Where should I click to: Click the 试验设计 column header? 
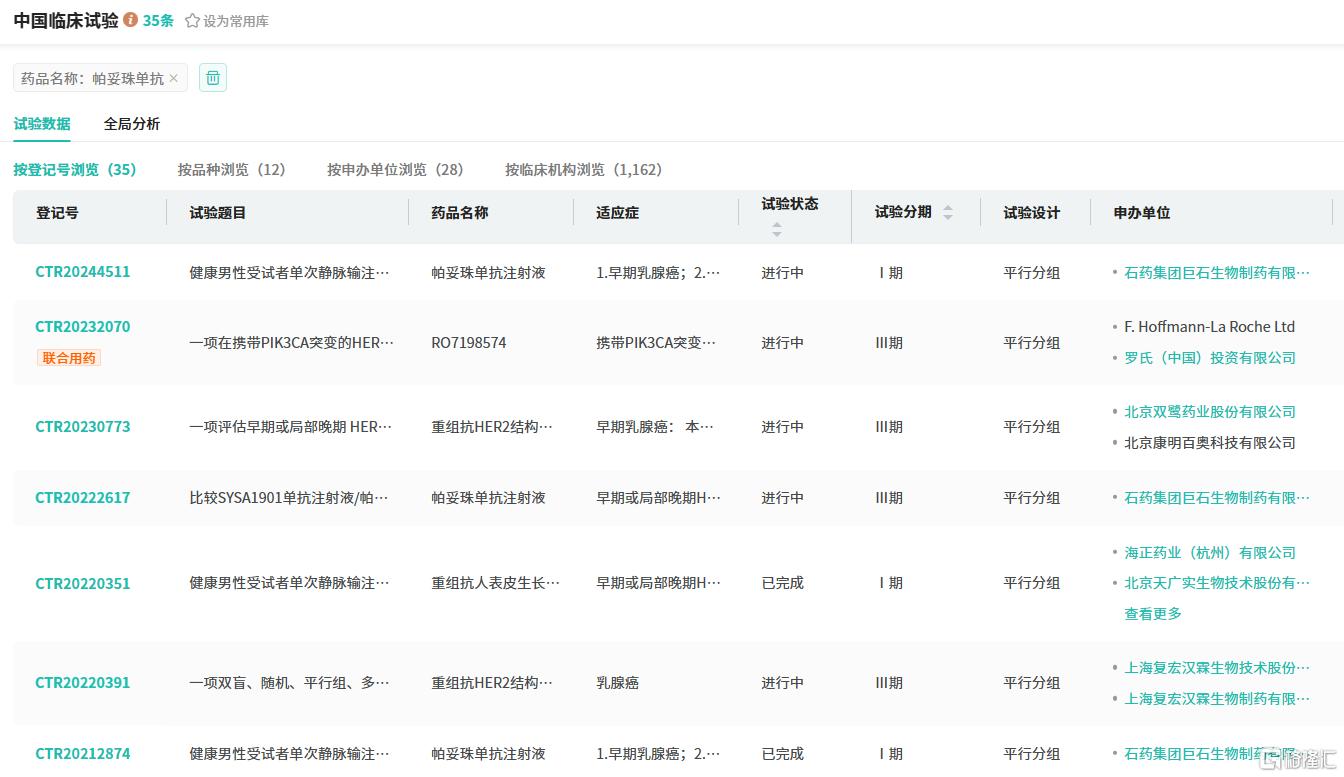coord(1032,213)
